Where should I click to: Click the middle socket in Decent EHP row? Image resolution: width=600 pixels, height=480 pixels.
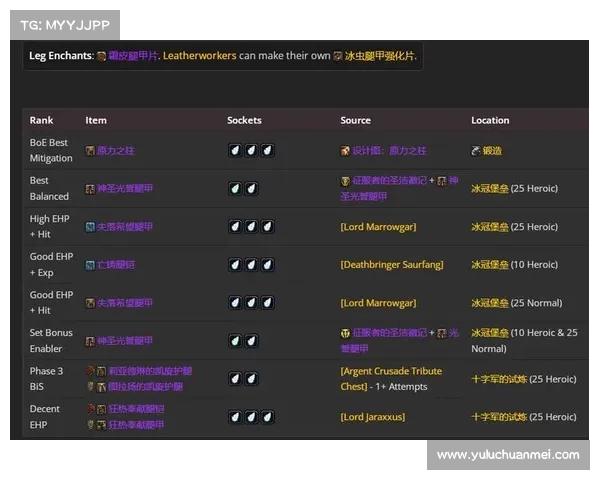click(251, 417)
